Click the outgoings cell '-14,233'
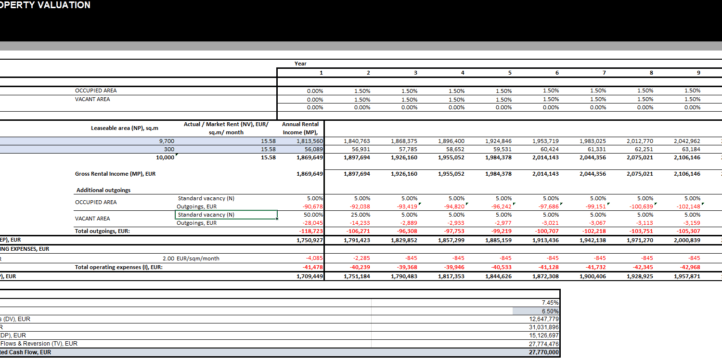This screenshot has width=722, height=361. tap(361, 223)
